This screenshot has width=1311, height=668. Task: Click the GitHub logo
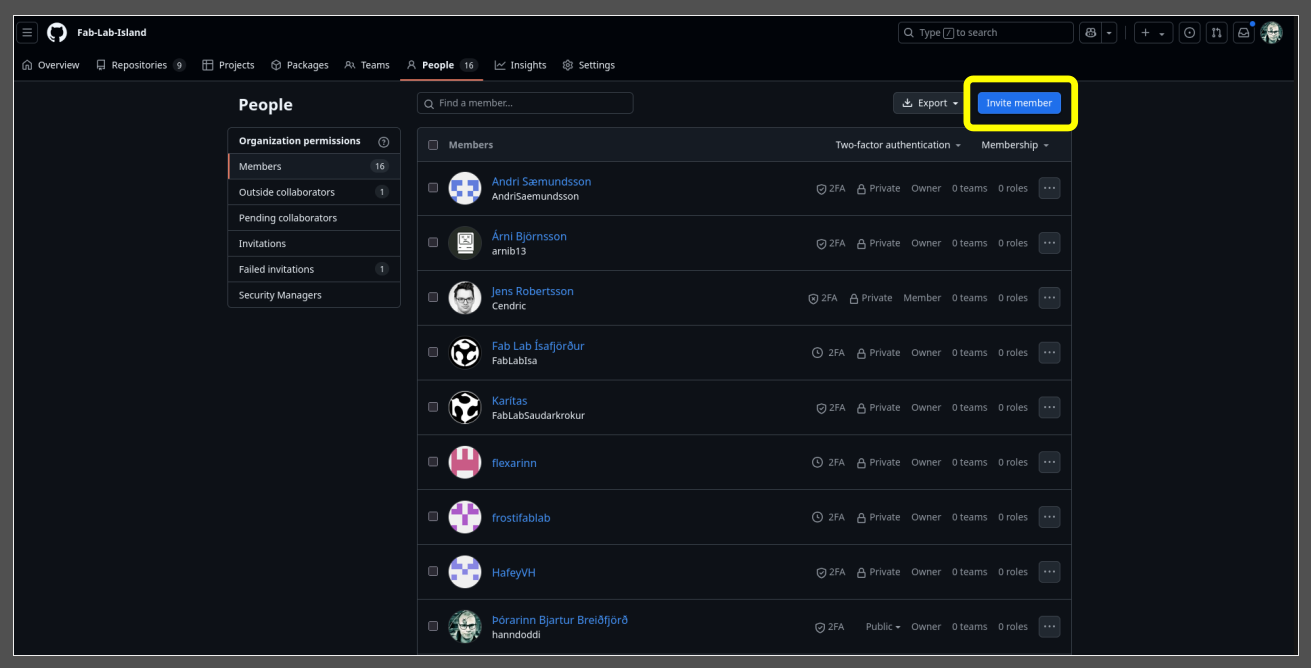click(x=57, y=33)
